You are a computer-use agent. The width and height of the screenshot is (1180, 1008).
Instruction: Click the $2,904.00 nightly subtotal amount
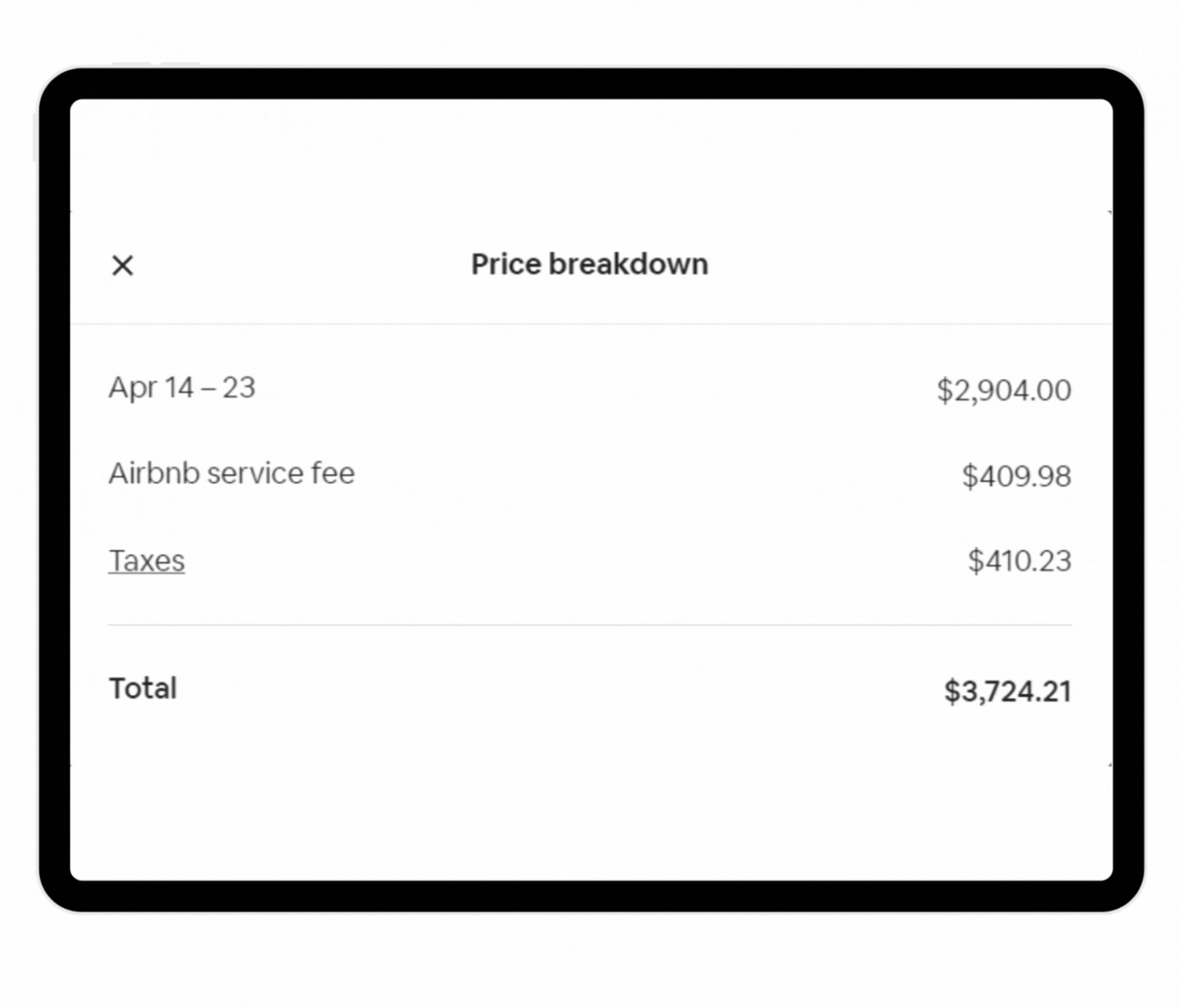click(x=1004, y=390)
